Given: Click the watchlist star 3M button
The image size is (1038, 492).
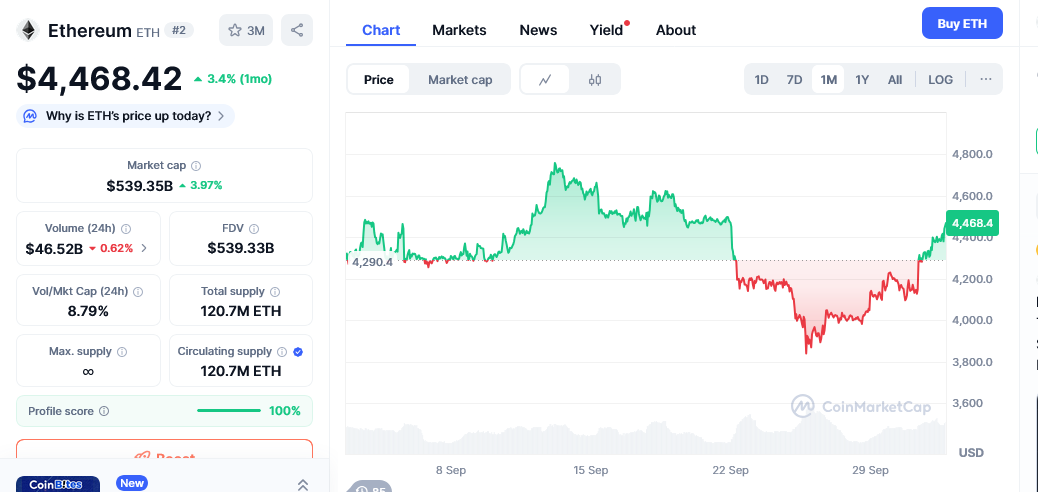Looking at the screenshot, I should tap(246, 30).
